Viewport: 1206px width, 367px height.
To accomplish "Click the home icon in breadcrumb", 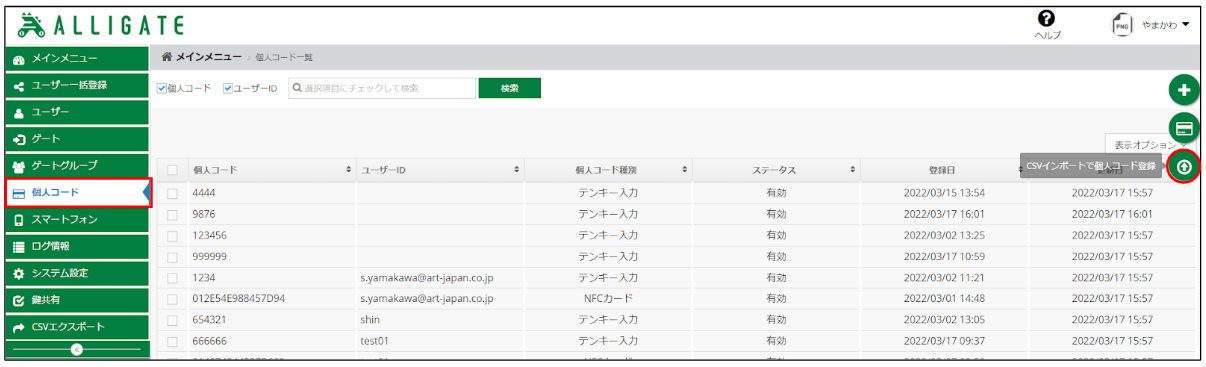I will click(x=167, y=58).
